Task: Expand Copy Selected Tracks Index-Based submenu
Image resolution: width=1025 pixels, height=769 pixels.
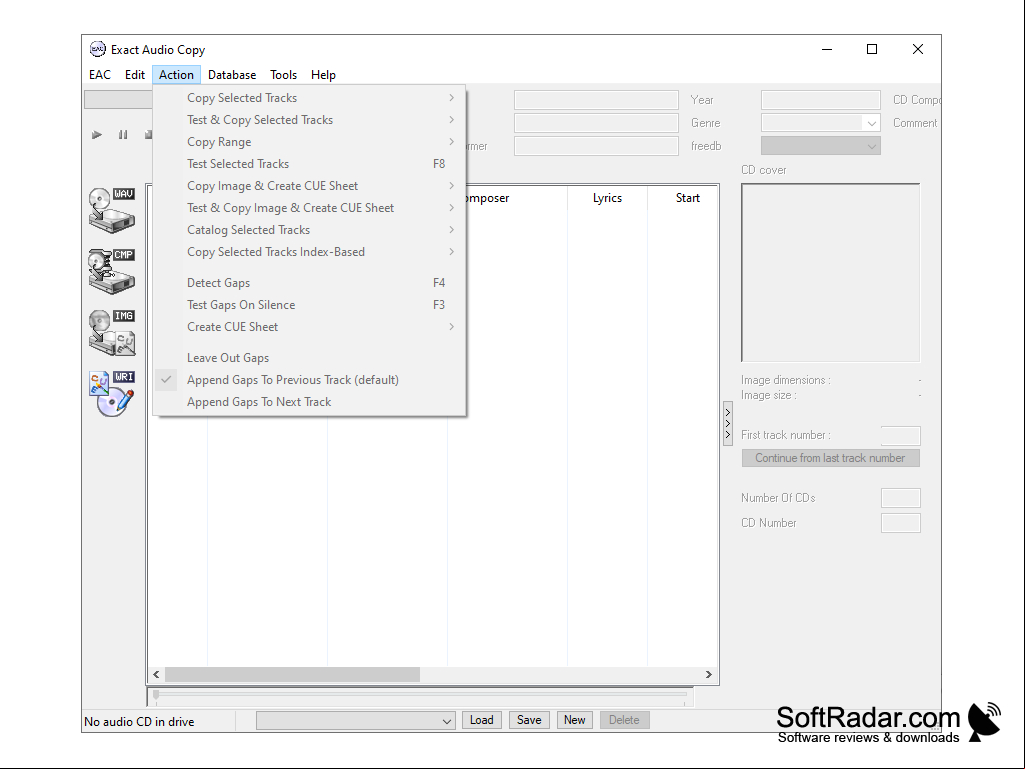Action: click(309, 252)
